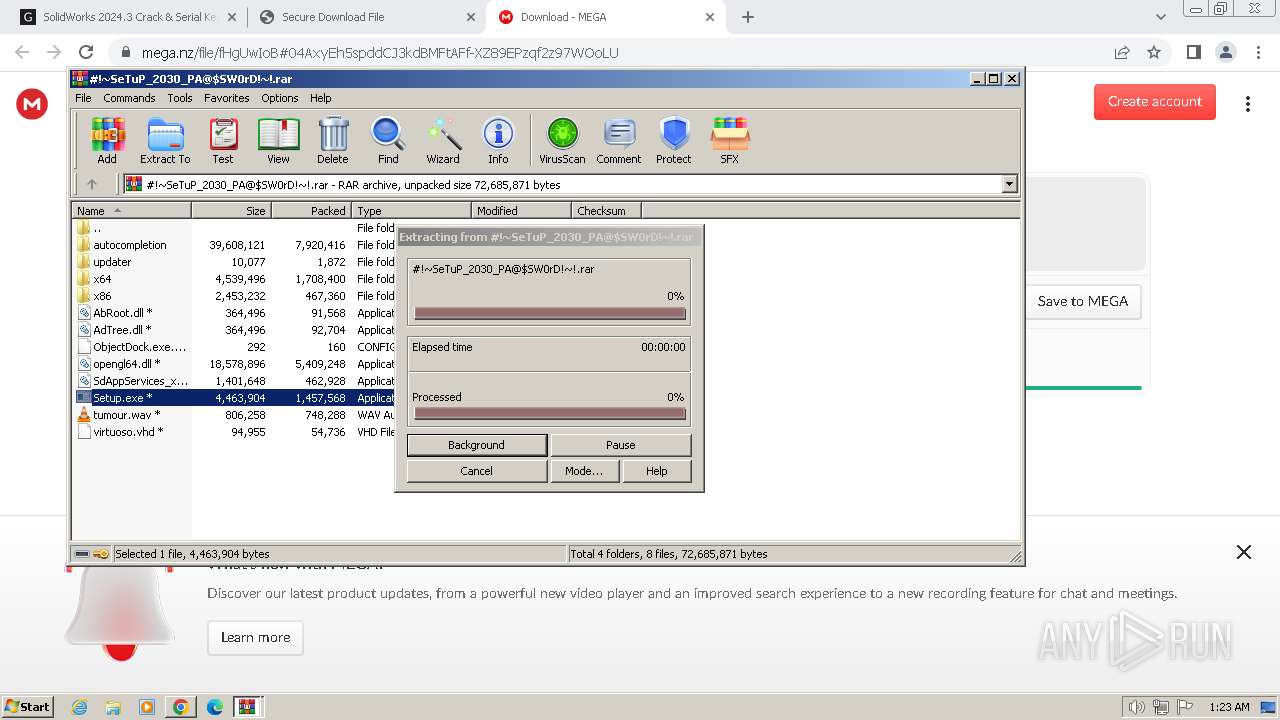Click the share page icon in address bar
This screenshot has height=720, width=1280.
click(x=1122, y=52)
